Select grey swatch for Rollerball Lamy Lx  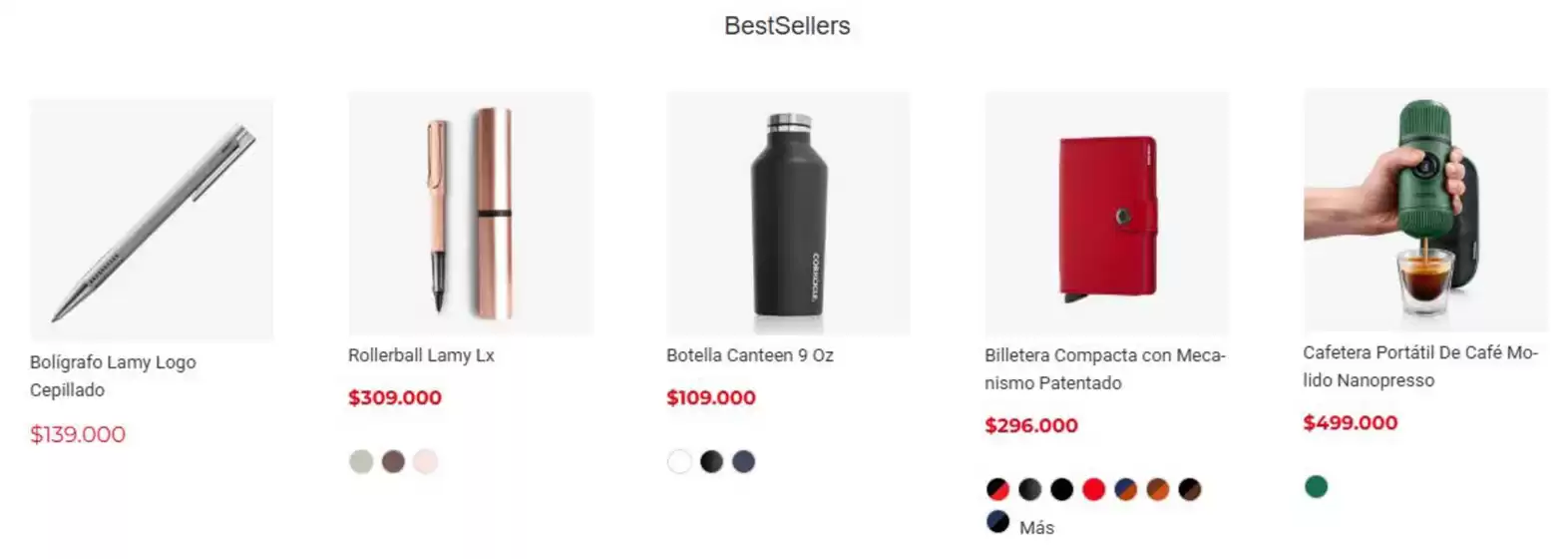tap(361, 461)
